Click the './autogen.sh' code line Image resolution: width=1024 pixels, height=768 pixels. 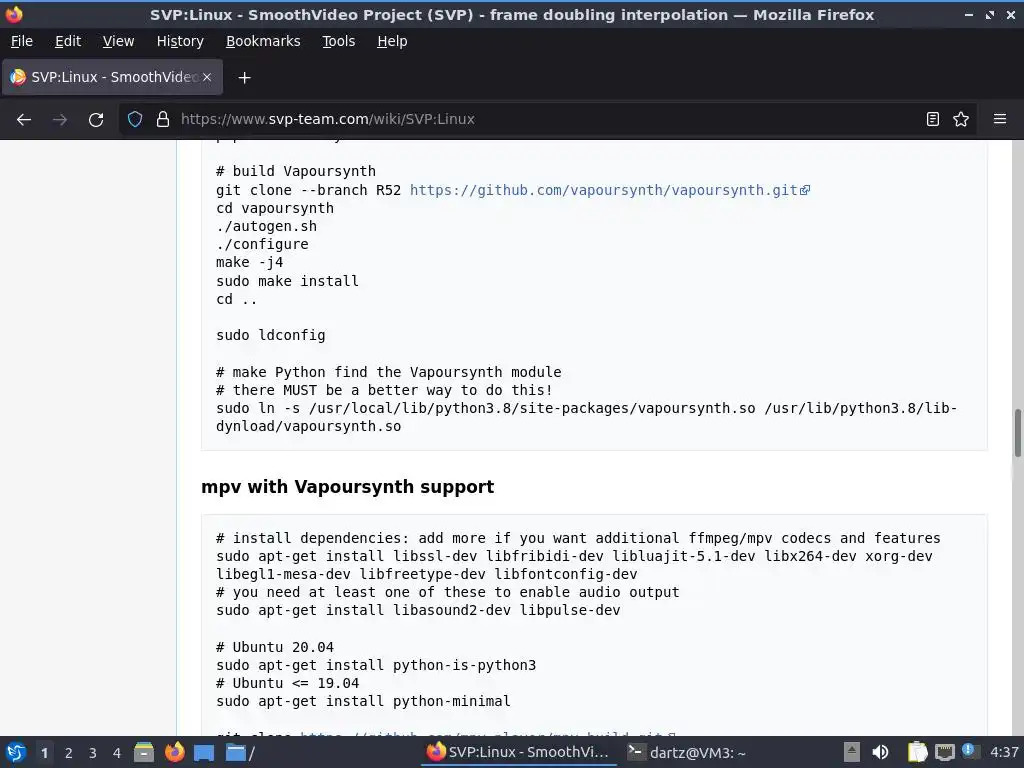point(266,226)
